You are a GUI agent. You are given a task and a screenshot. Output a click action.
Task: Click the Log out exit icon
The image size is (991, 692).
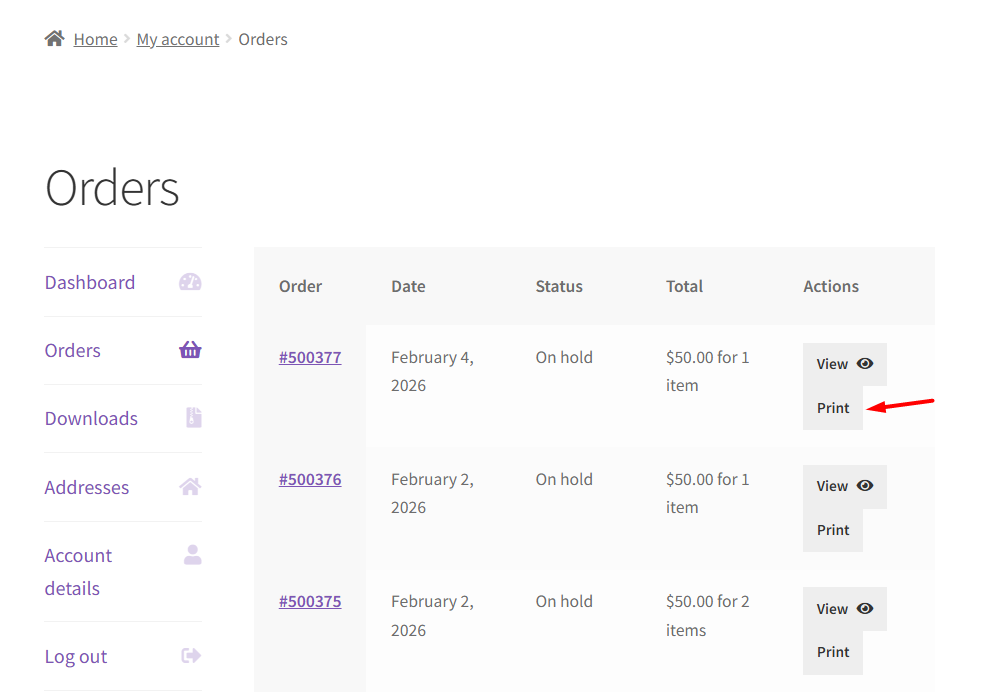click(190, 655)
